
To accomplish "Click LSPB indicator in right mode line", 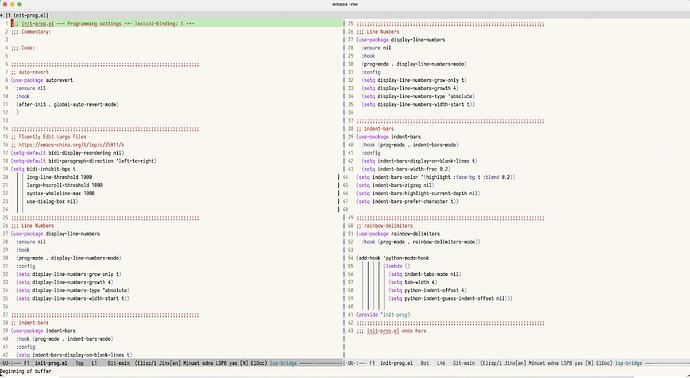I will pos(566,363).
